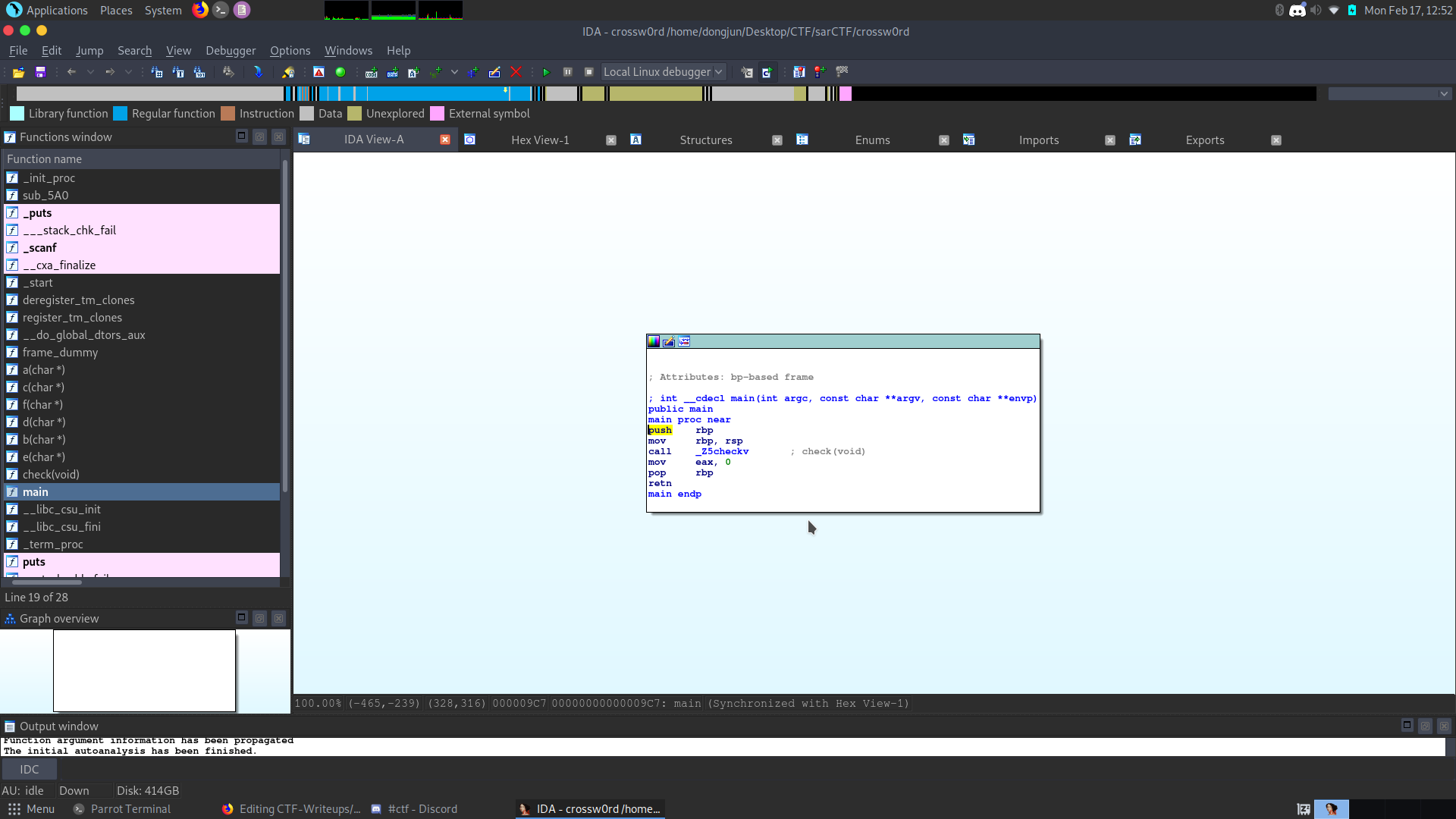
Task: Click the Regular function color swatch
Action: pos(120,114)
